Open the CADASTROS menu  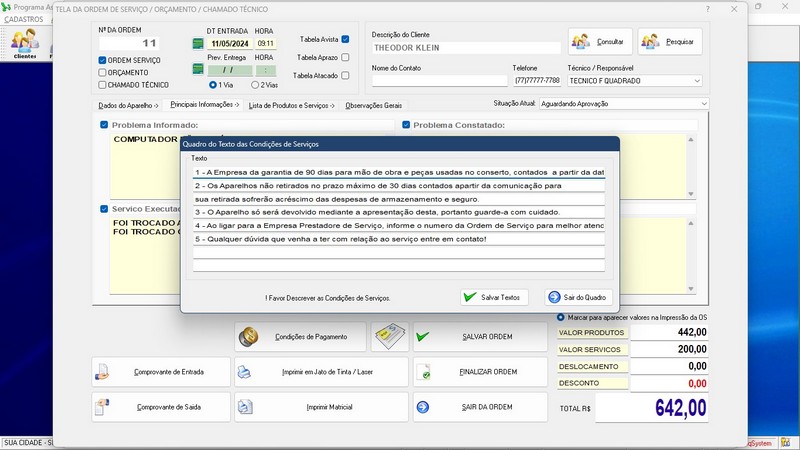point(24,19)
